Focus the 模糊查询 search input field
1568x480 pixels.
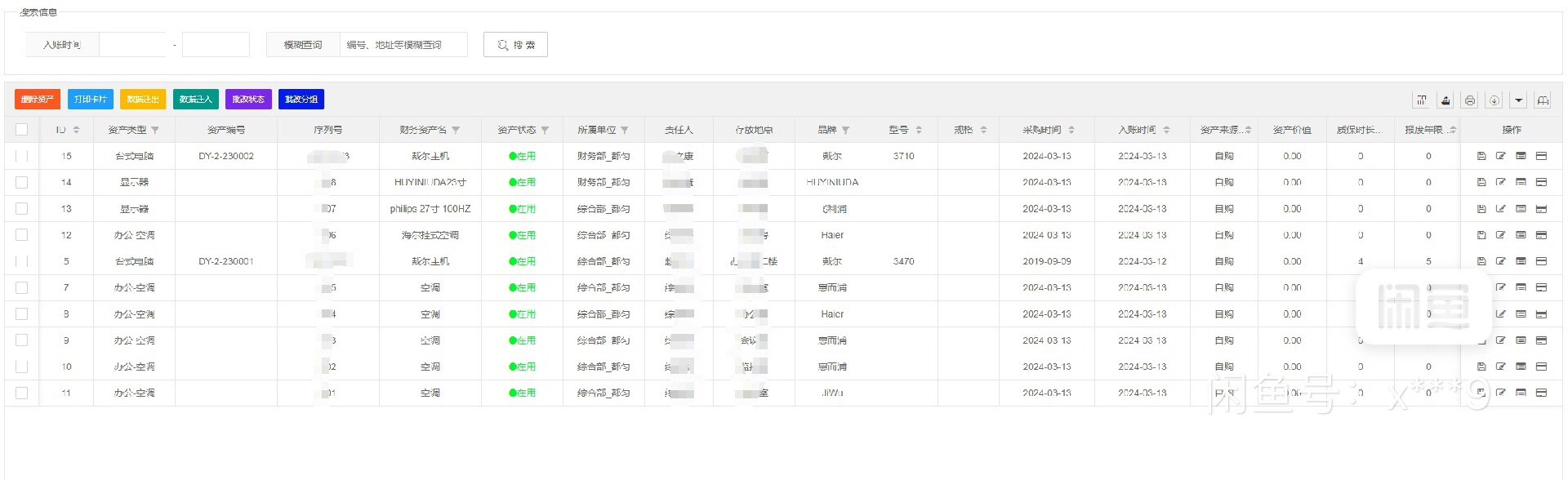(403, 45)
